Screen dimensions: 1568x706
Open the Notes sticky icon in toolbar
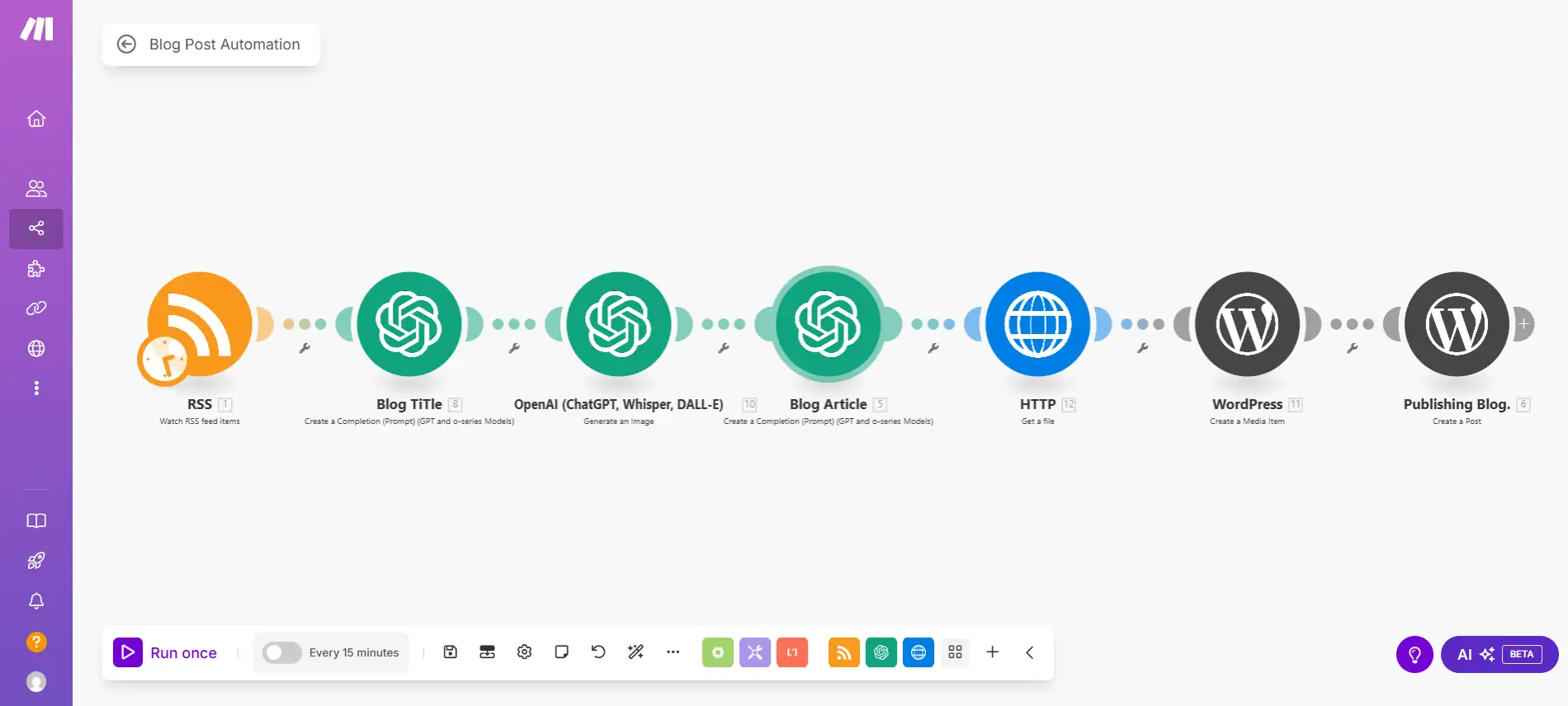(x=561, y=652)
